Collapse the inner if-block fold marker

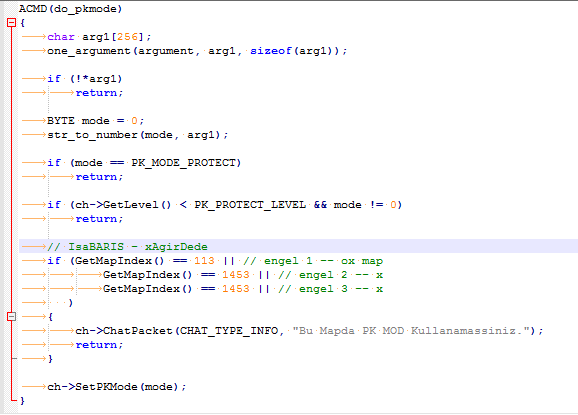pyautogui.click(x=11, y=317)
